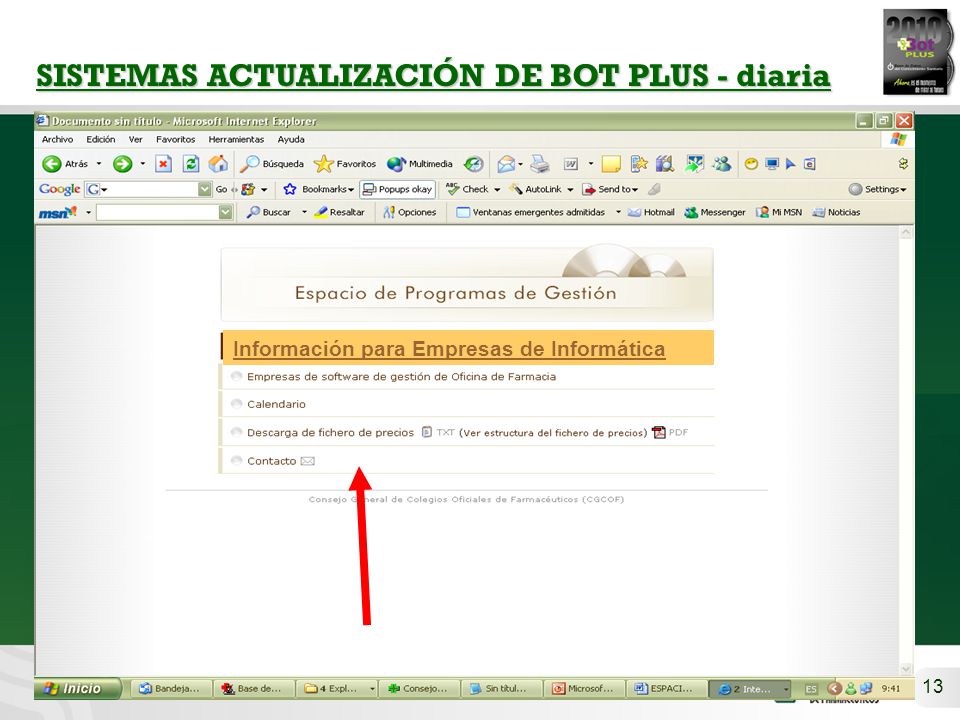
Task: Open Empresas de software de gestión link
Action: pos(401,377)
